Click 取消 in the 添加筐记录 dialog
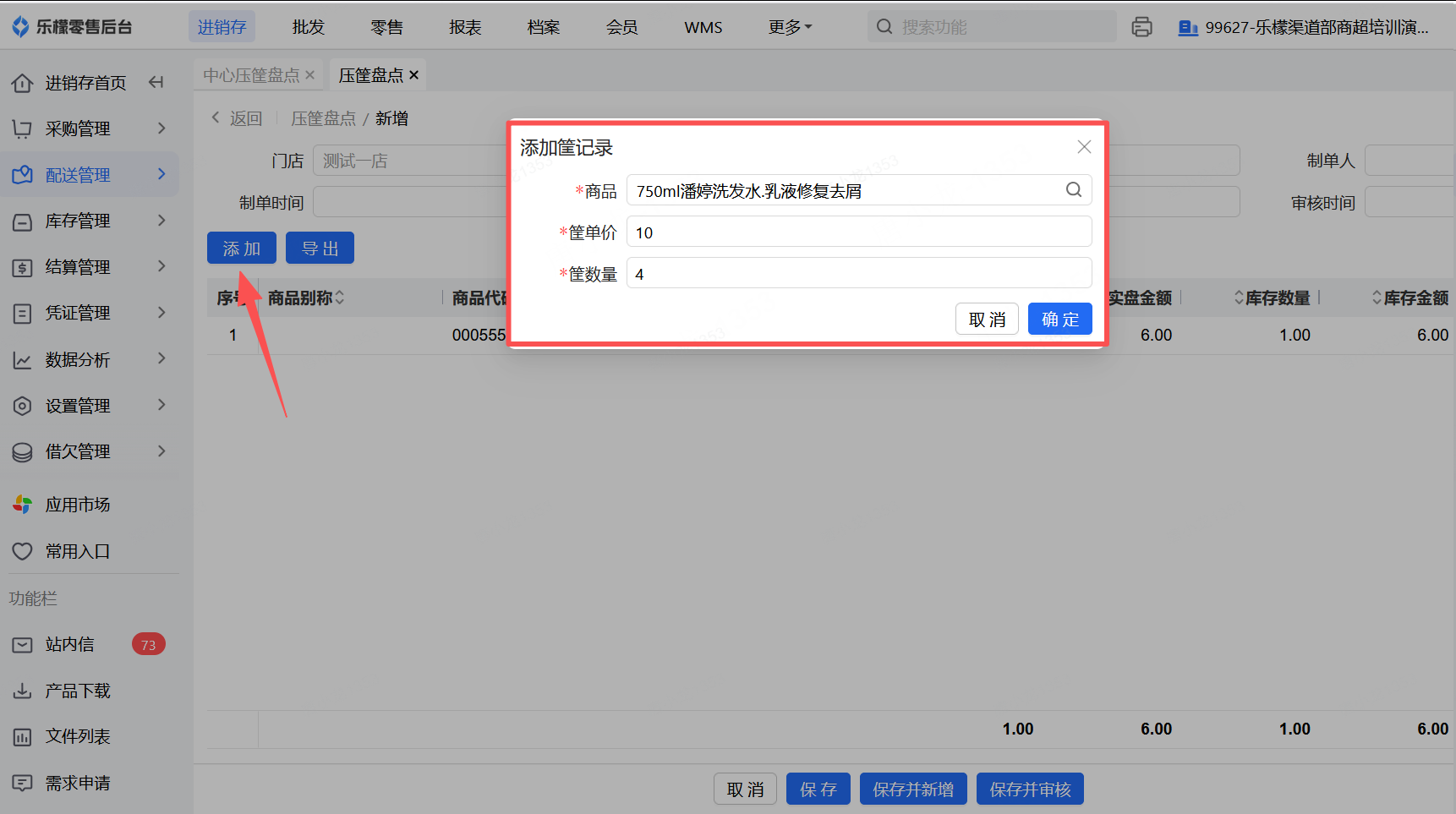 (x=987, y=319)
